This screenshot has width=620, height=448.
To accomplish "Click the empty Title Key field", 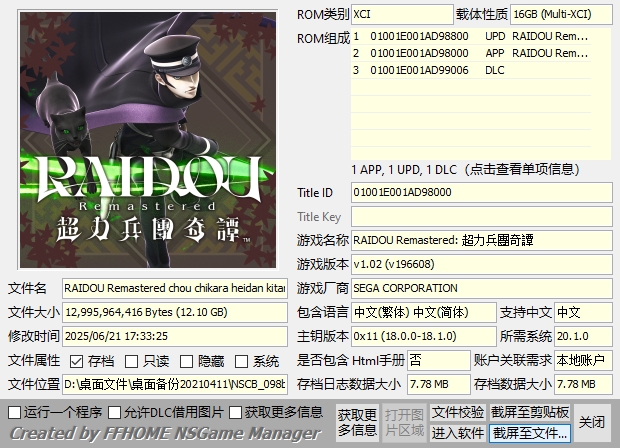I will click(482, 217).
